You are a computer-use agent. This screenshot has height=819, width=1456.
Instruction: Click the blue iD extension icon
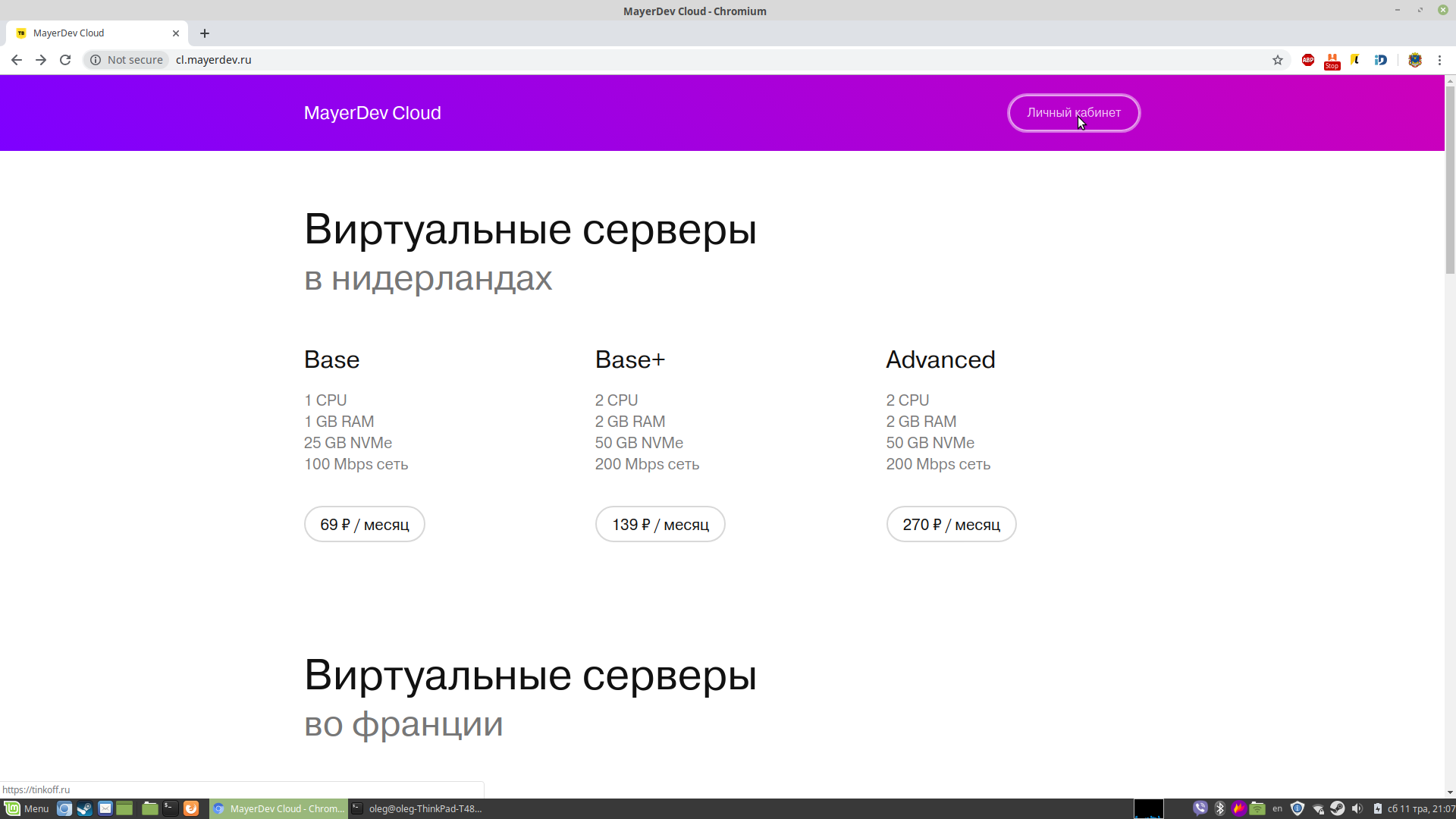point(1381,60)
